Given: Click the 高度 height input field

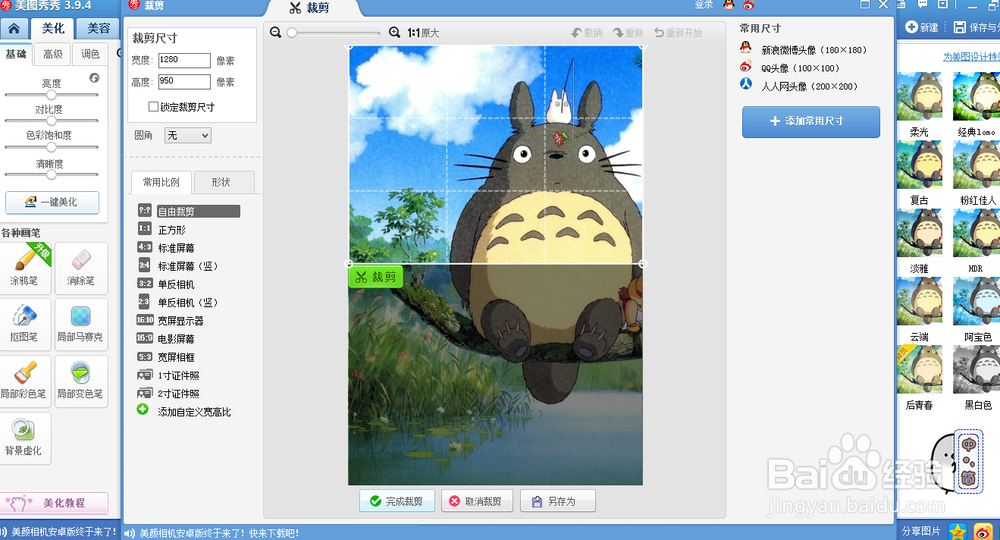Looking at the screenshot, I should pyautogui.click(x=184, y=82).
